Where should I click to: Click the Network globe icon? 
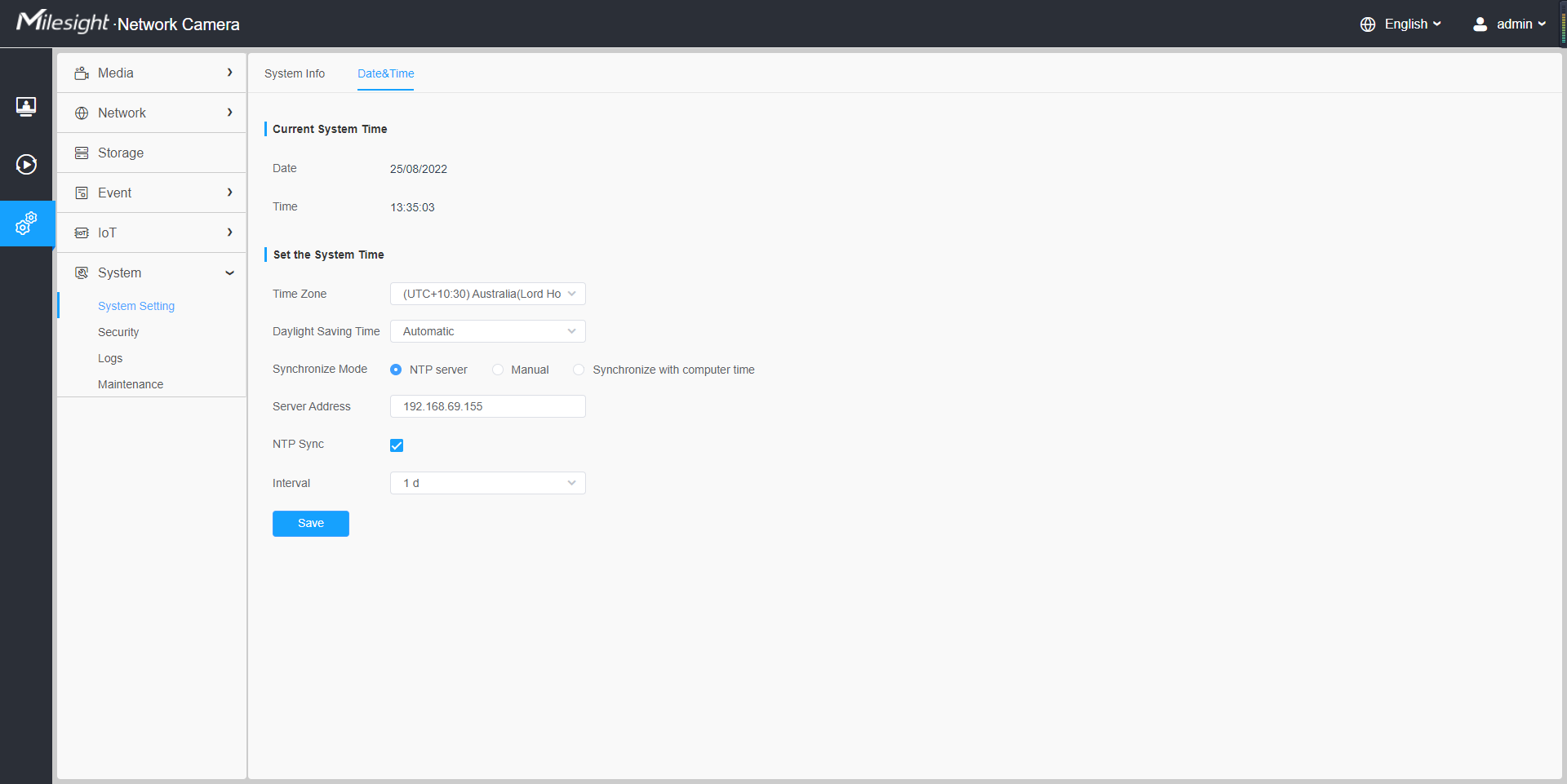(x=82, y=113)
